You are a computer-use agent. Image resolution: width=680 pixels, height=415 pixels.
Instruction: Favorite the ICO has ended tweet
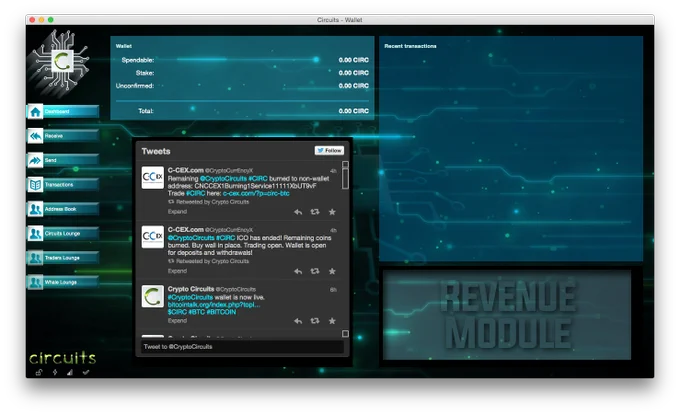[332, 271]
